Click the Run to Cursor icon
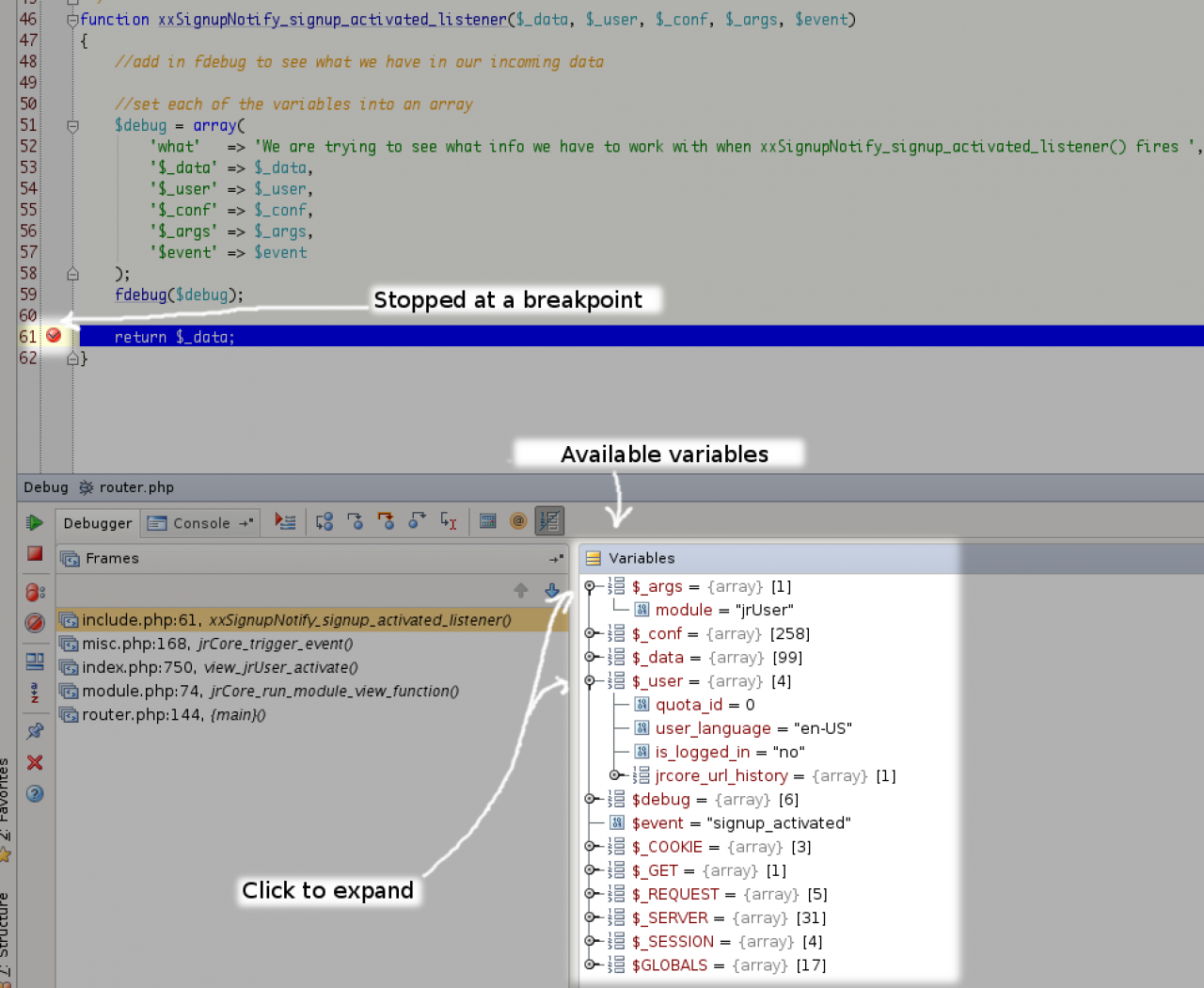The image size is (1204, 988). (449, 521)
